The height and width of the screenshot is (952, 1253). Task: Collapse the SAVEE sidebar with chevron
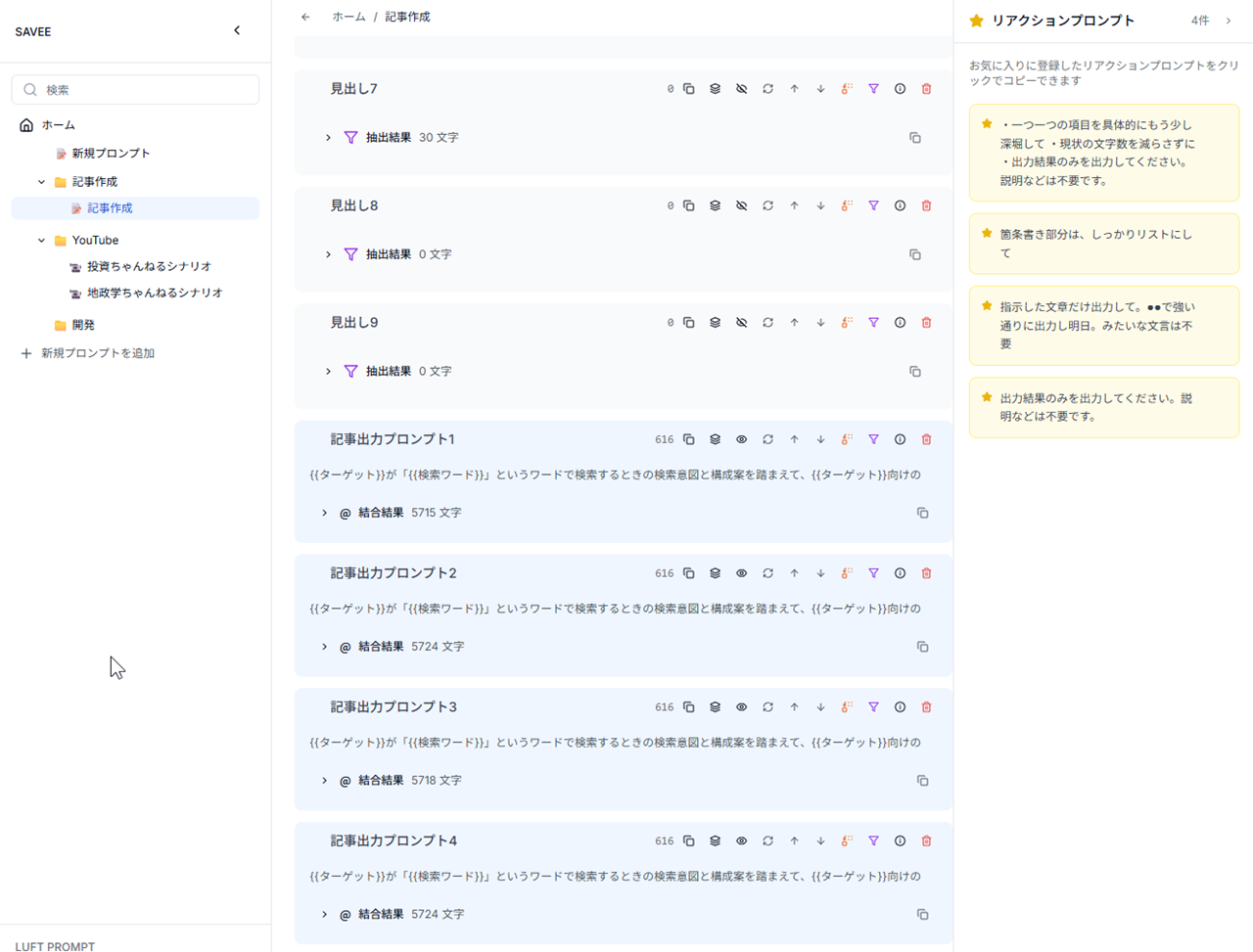point(237,31)
